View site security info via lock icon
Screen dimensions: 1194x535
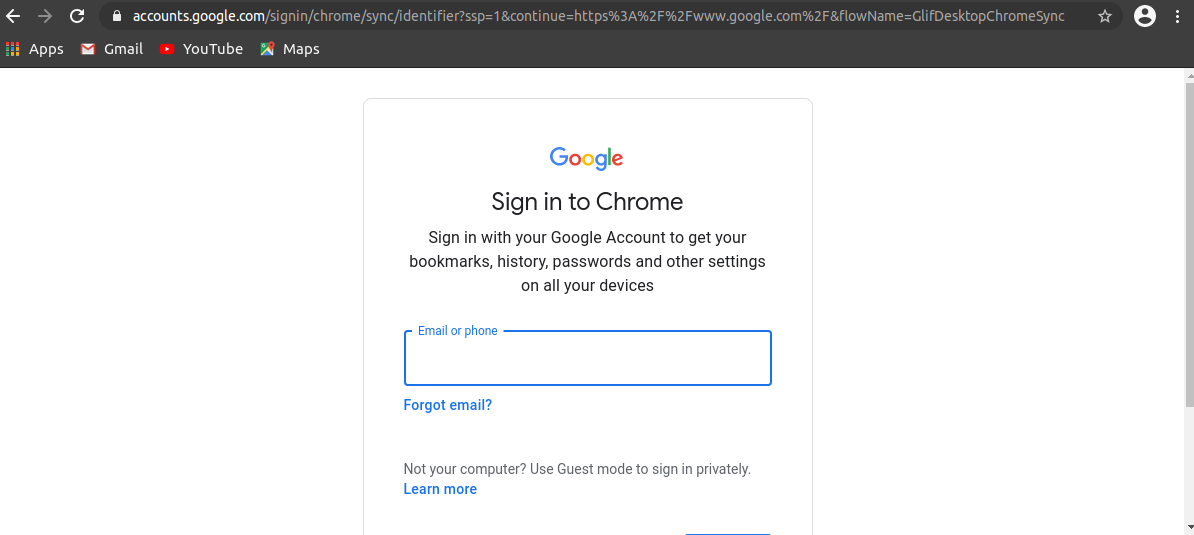tap(117, 16)
